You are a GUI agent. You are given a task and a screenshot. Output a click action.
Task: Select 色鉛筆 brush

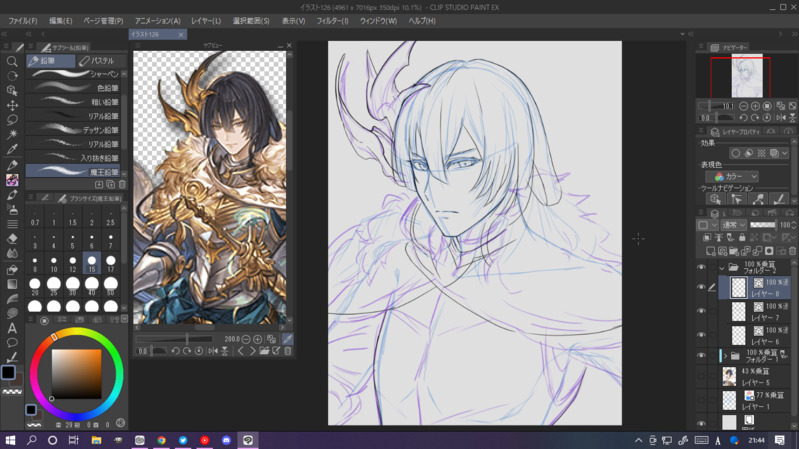(73, 88)
